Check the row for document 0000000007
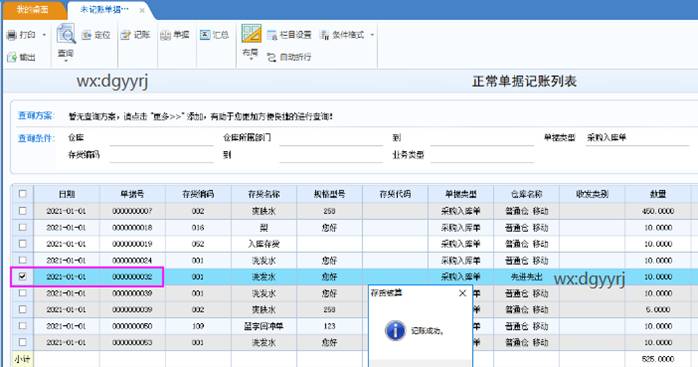This screenshot has height=367, width=698. click(23, 211)
